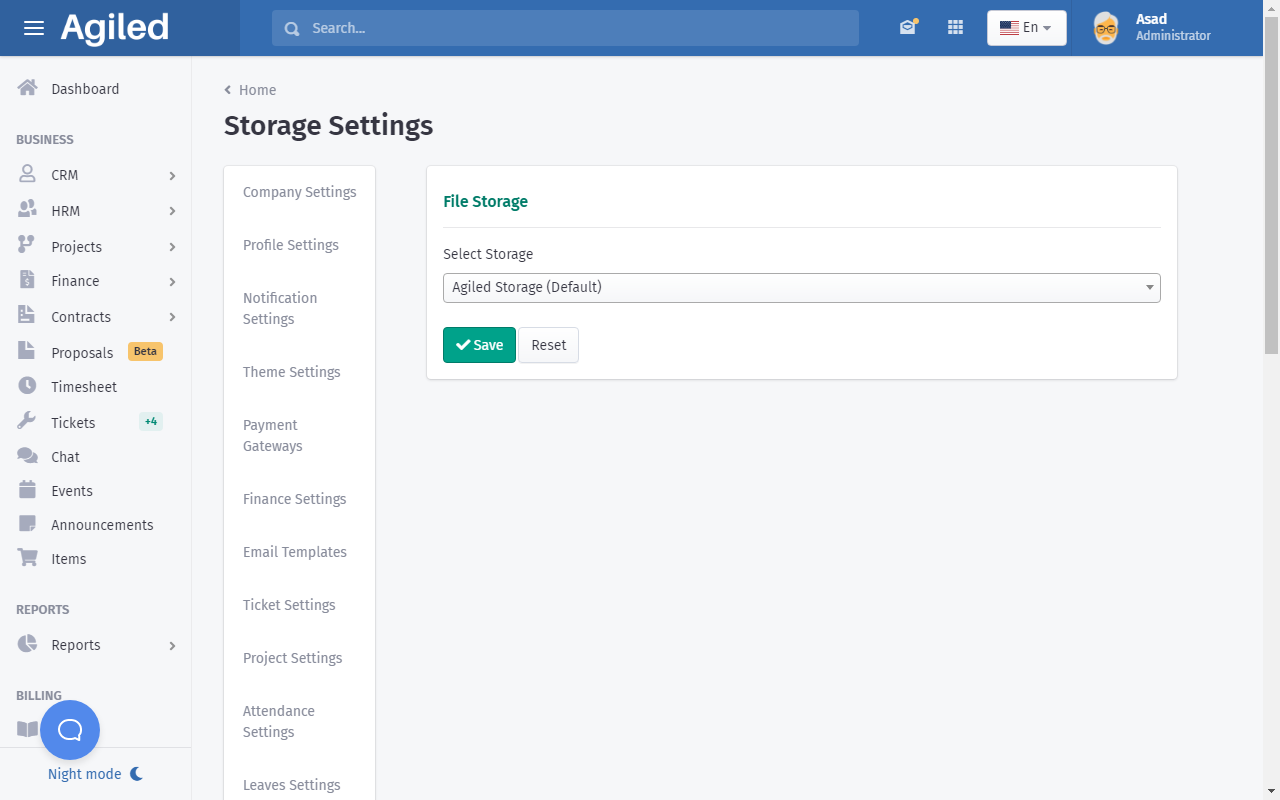Click the Reset button

[x=548, y=345]
